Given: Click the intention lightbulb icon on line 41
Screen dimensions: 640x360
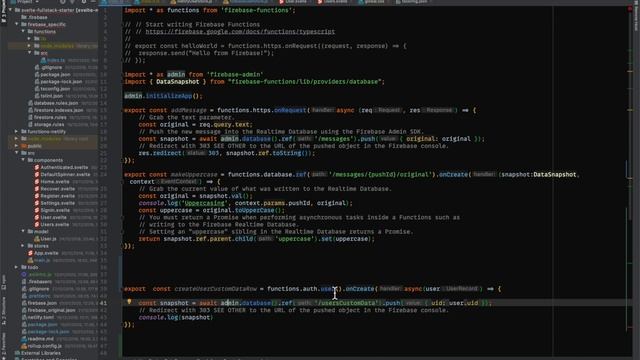Looking at the screenshot, I should [x=129, y=302].
